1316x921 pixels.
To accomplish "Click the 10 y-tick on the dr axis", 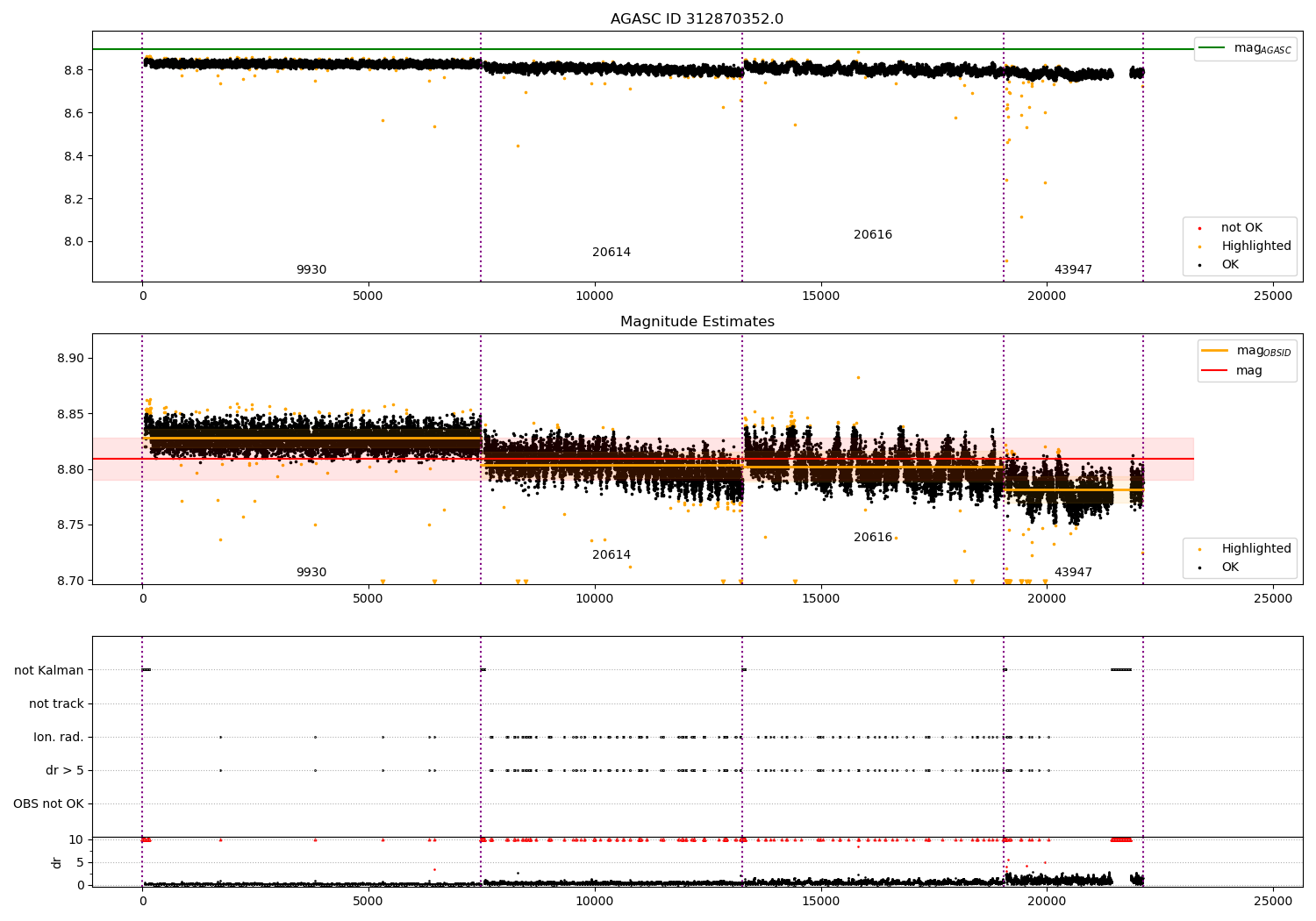I will click(76, 839).
